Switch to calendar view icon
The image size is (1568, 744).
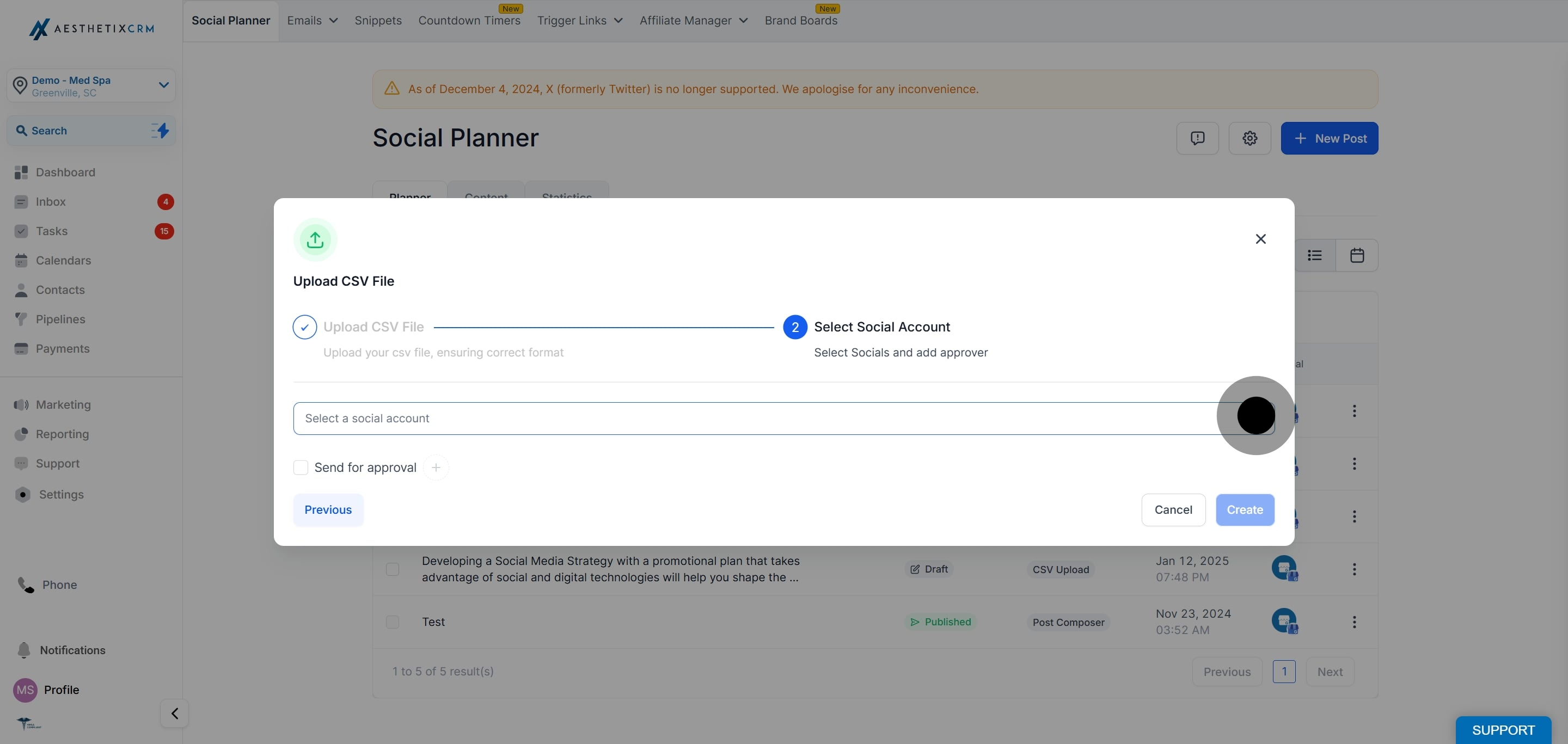[x=1357, y=255]
